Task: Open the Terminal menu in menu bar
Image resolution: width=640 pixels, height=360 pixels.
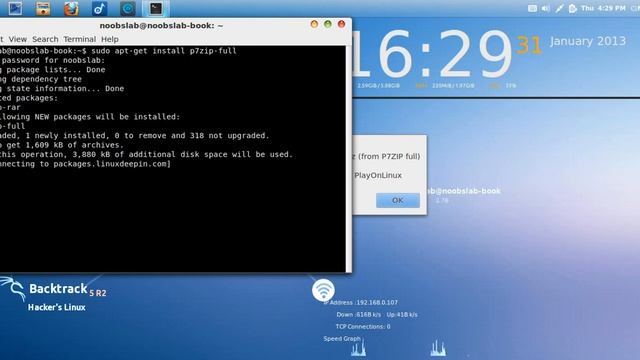Action: point(80,39)
